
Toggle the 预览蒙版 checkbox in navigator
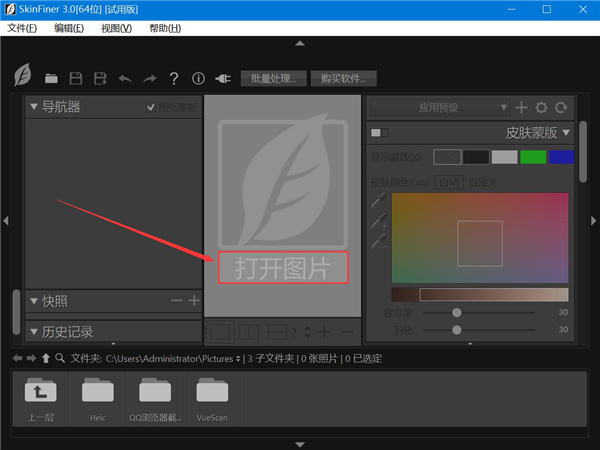(152, 107)
